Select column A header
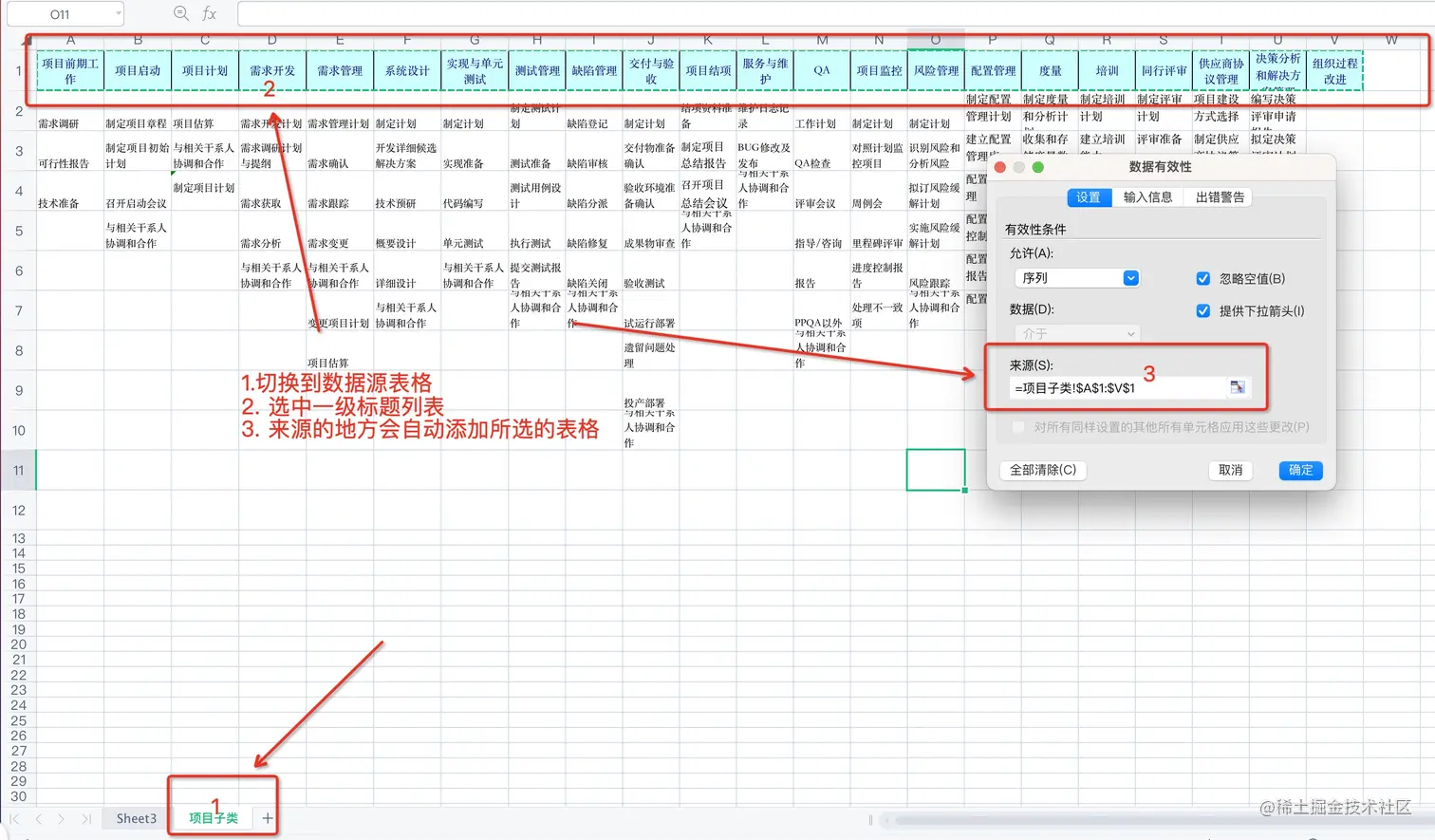The height and width of the screenshot is (840, 1435). point(70,41)
